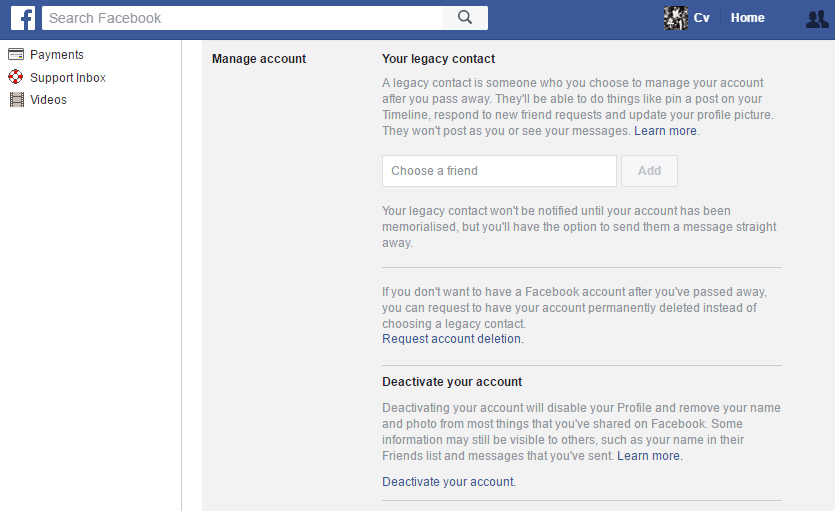
Task: Open the Cv profile picture thumbnail
Action: click(675, 18)
